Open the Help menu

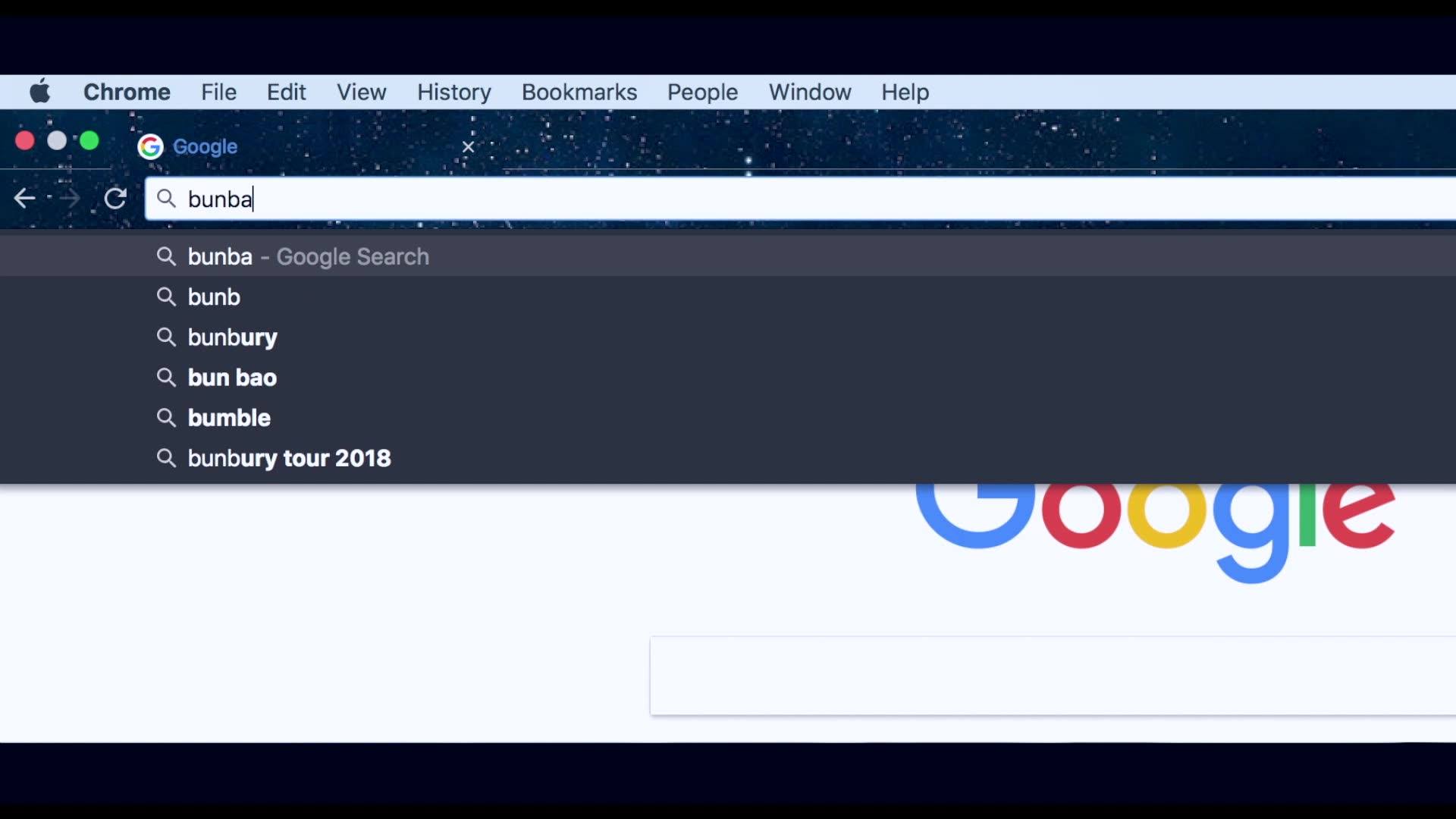click(x=905, y=92)
